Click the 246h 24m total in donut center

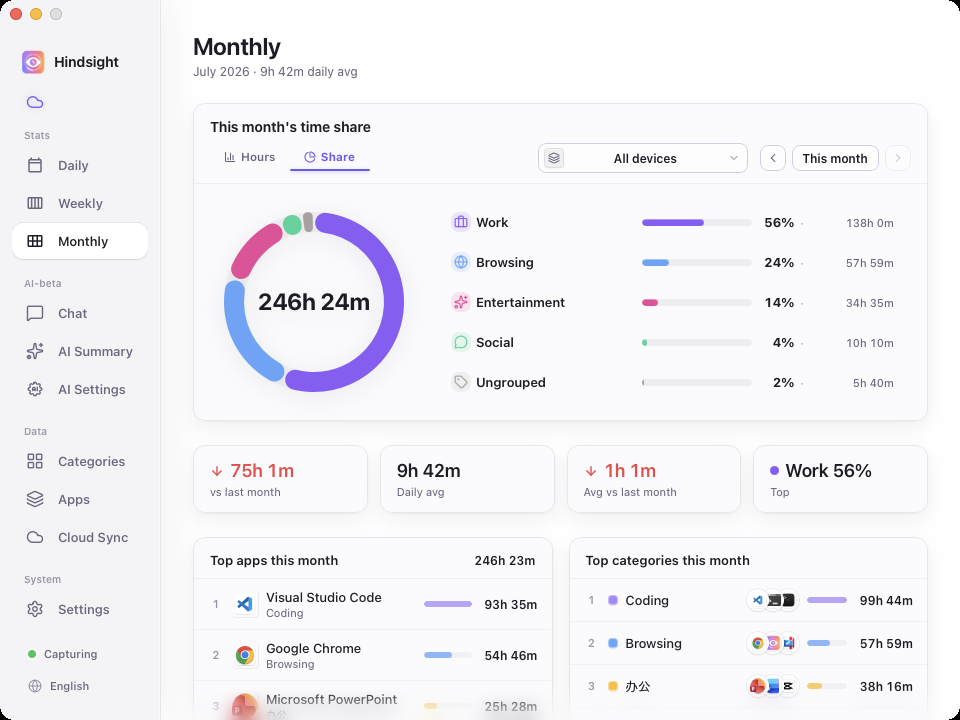(313, 302)
